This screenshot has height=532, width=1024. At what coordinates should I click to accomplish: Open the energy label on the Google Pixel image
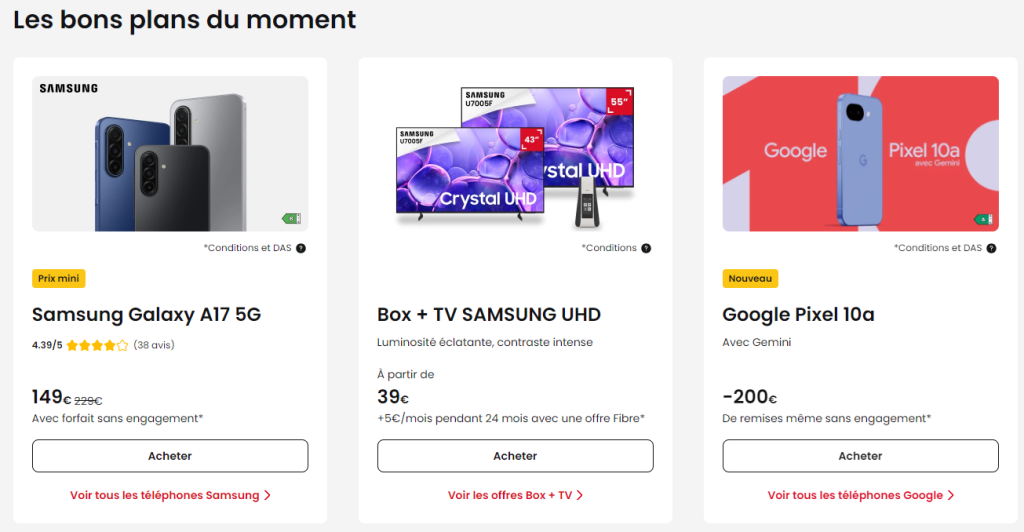tap(983, 218)
